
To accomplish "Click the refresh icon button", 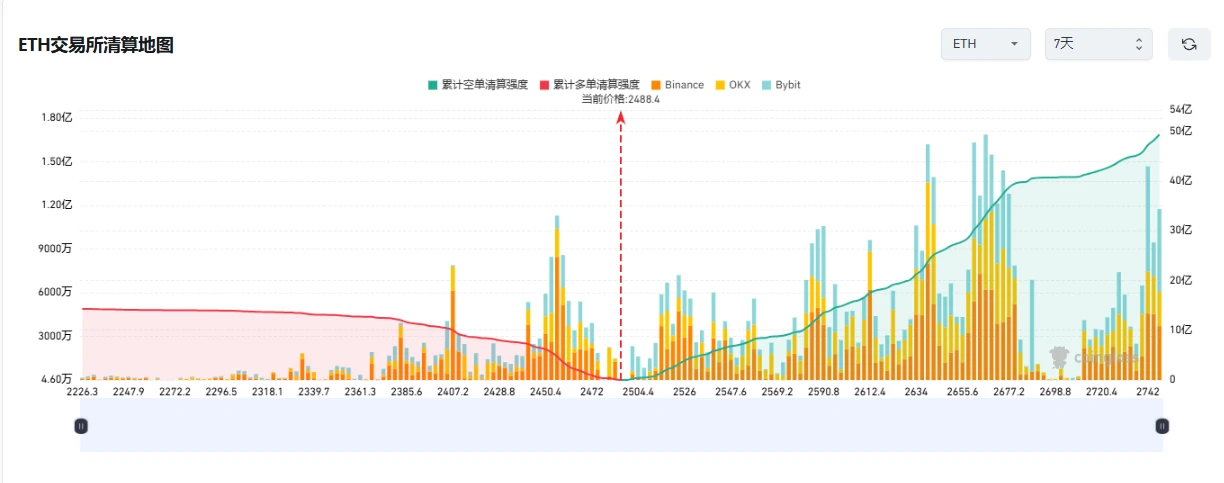I will [x=1189, y=44].
